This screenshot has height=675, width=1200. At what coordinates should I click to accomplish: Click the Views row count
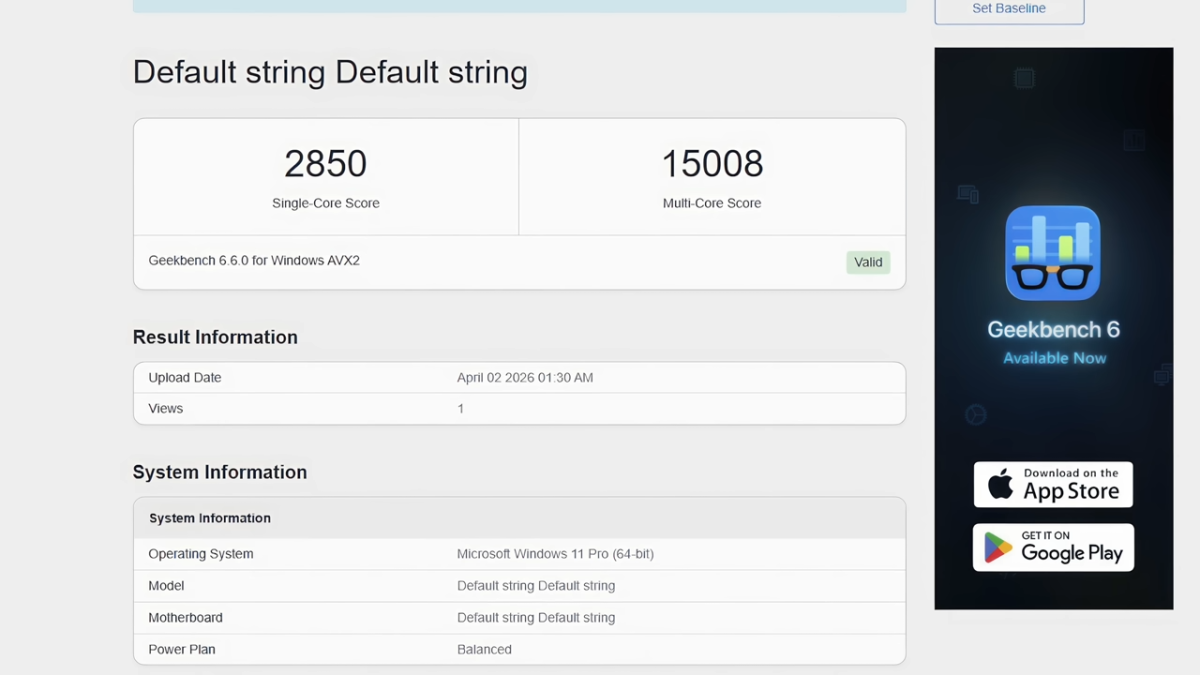(461, 409)
